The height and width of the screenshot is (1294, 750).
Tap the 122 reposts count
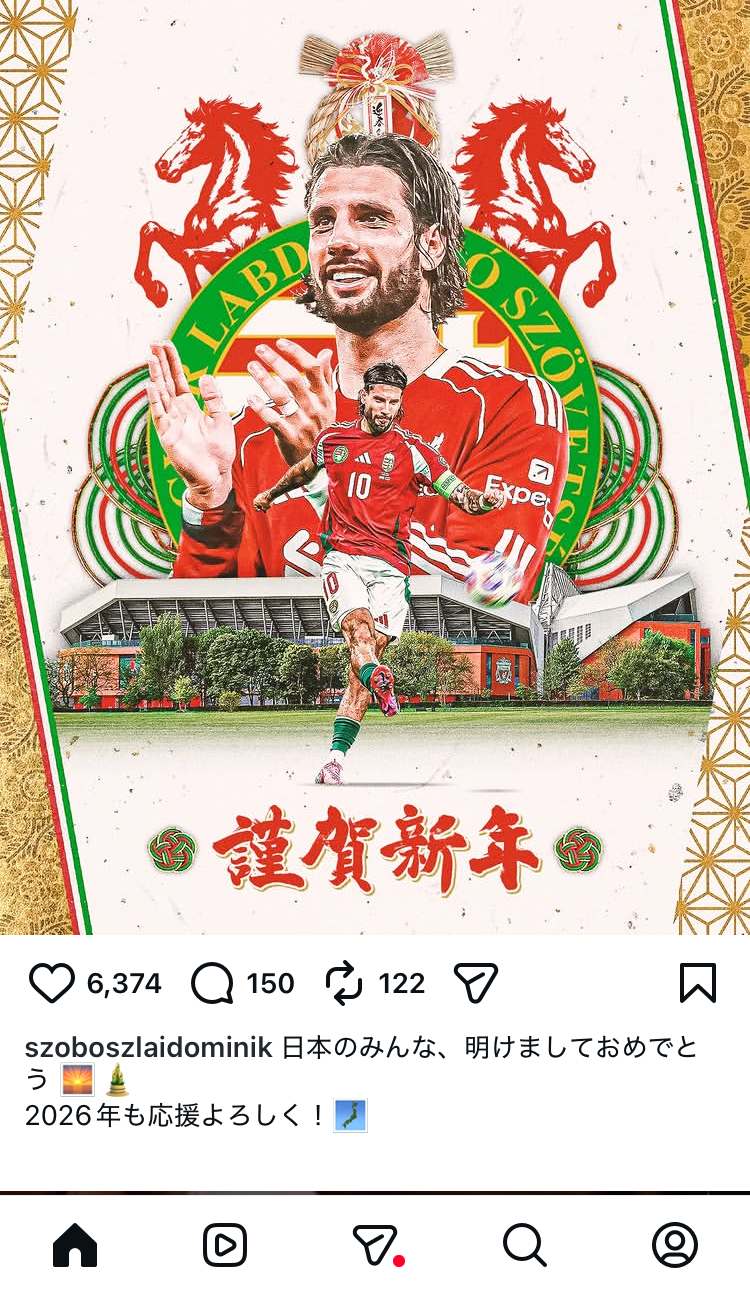pyautogui.click(x=402, y=984)
